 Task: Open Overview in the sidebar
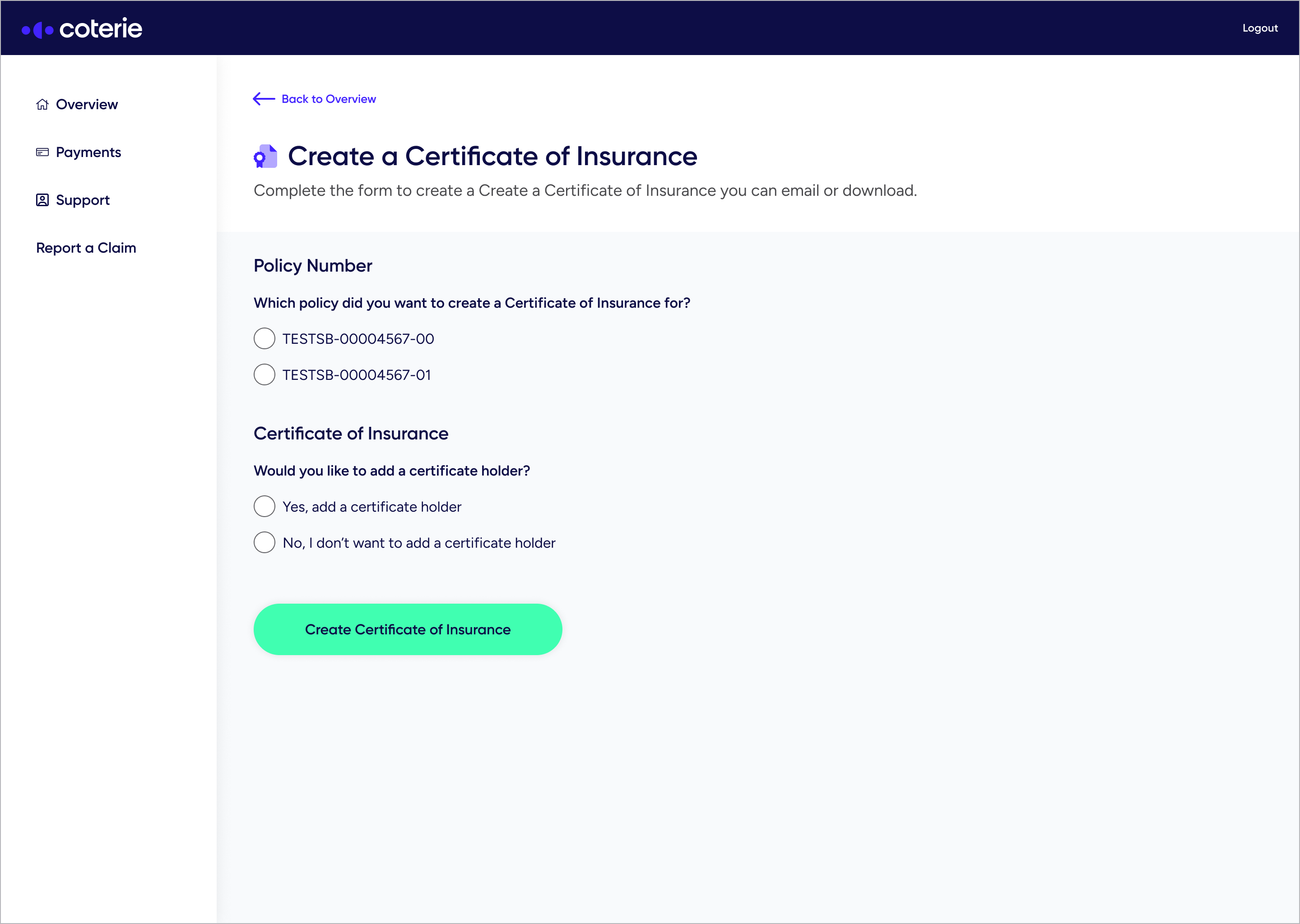[x=87, y=105]
